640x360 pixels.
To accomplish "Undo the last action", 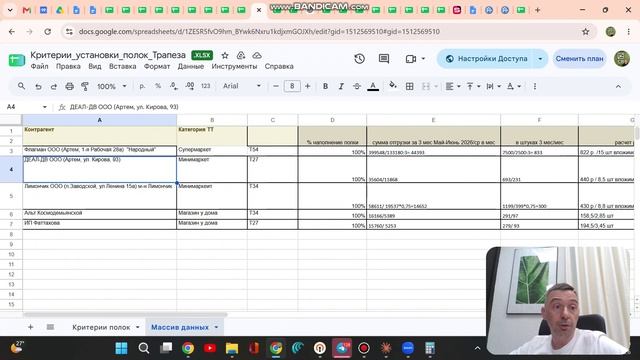I will [38, 87].
